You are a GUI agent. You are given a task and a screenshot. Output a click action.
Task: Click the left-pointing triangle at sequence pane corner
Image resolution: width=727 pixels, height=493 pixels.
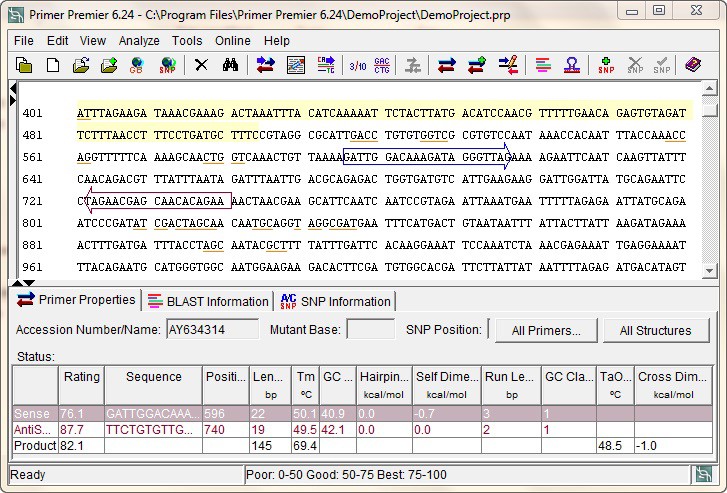tap(13, 88)
